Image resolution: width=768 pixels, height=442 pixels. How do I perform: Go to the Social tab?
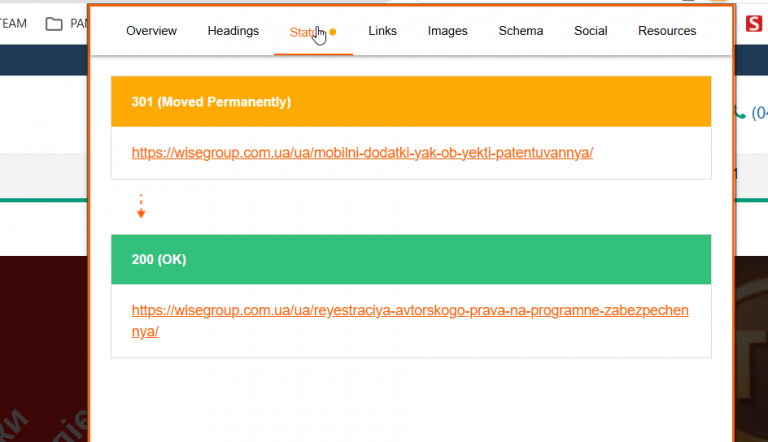pyautogui.click(x=590, y=31)
